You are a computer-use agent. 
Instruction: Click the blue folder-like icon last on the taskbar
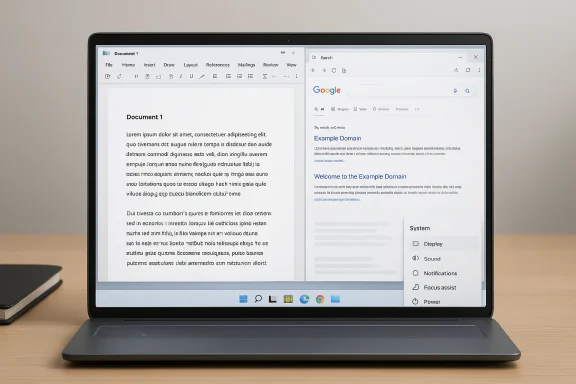point(335,299)
